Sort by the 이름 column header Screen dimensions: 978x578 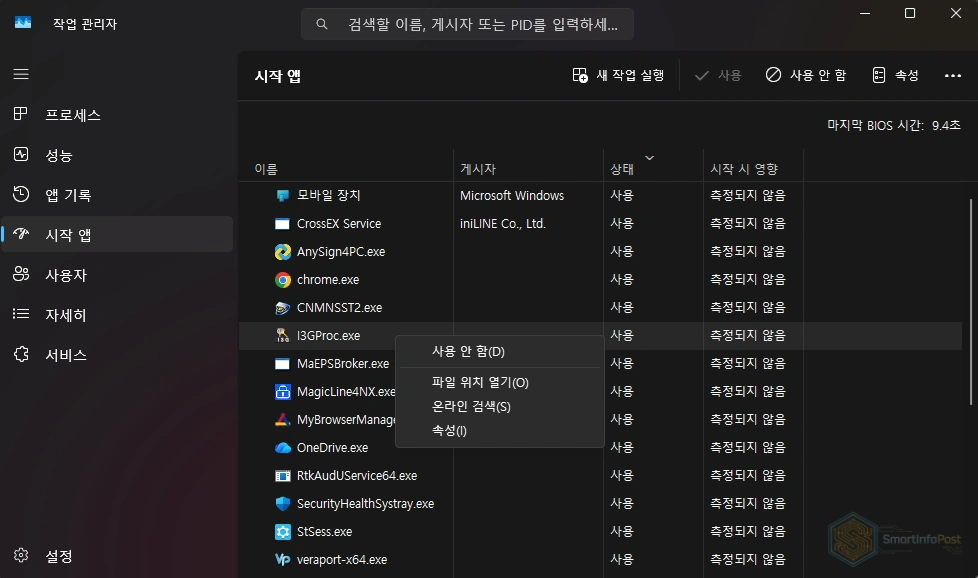point(346,168)
